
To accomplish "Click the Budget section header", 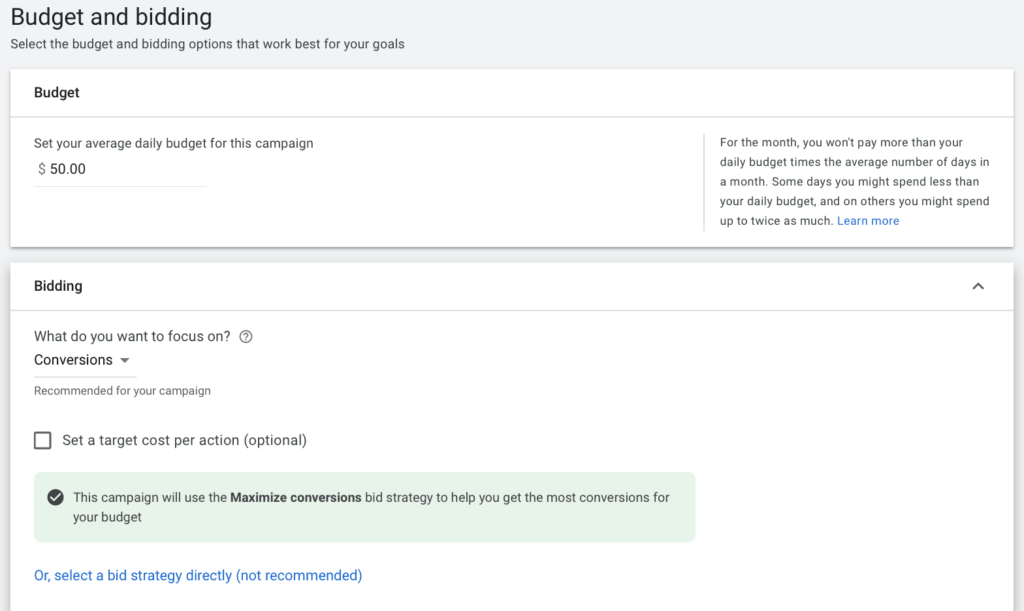I will click(x=57, y=93).
